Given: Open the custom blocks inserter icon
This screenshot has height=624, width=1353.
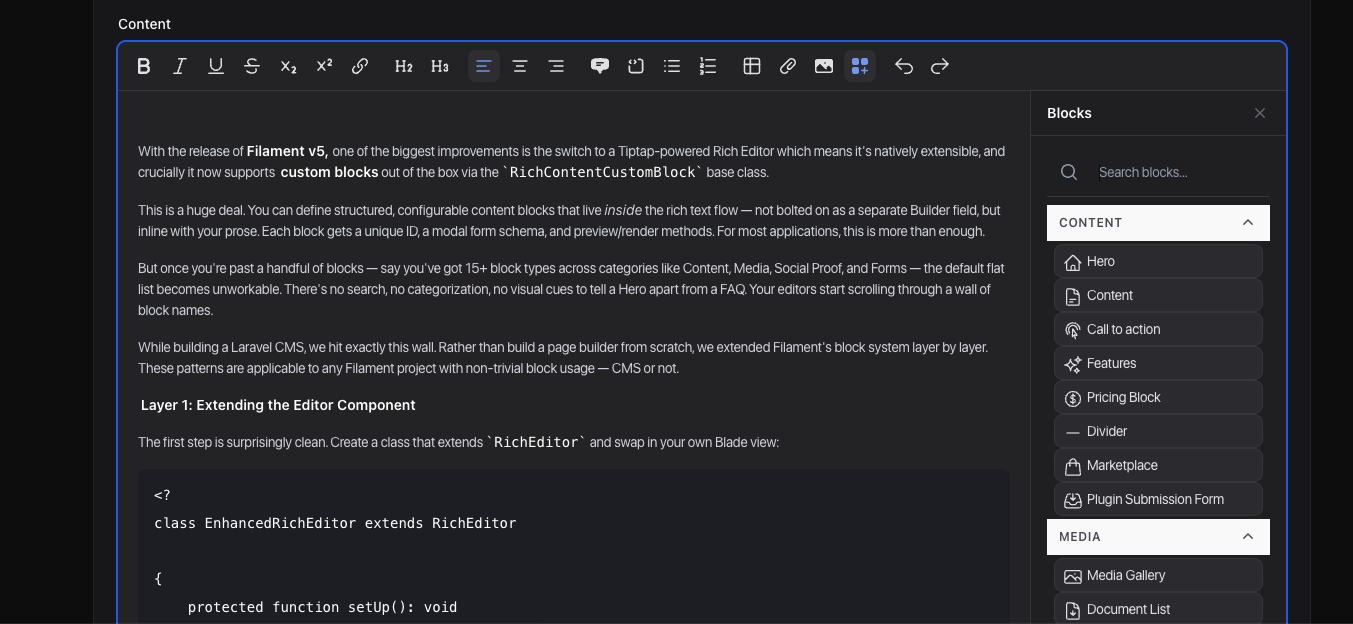Looking at the screenshot, I should pyautogui.click(x=860, y=66).
